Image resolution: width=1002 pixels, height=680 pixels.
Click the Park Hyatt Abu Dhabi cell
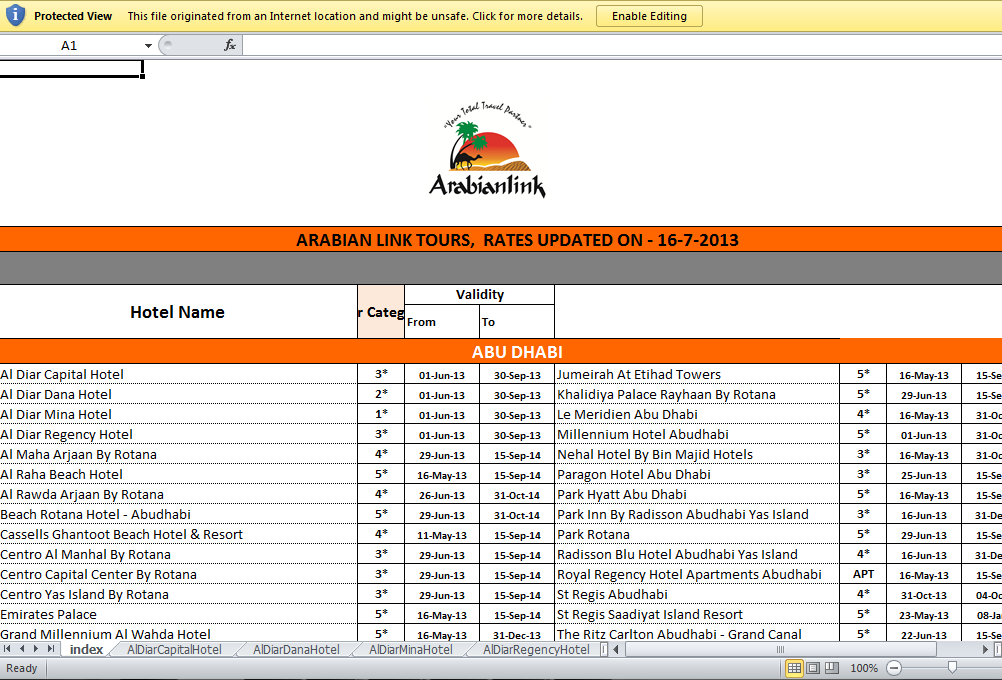click(x=697, y=494)
